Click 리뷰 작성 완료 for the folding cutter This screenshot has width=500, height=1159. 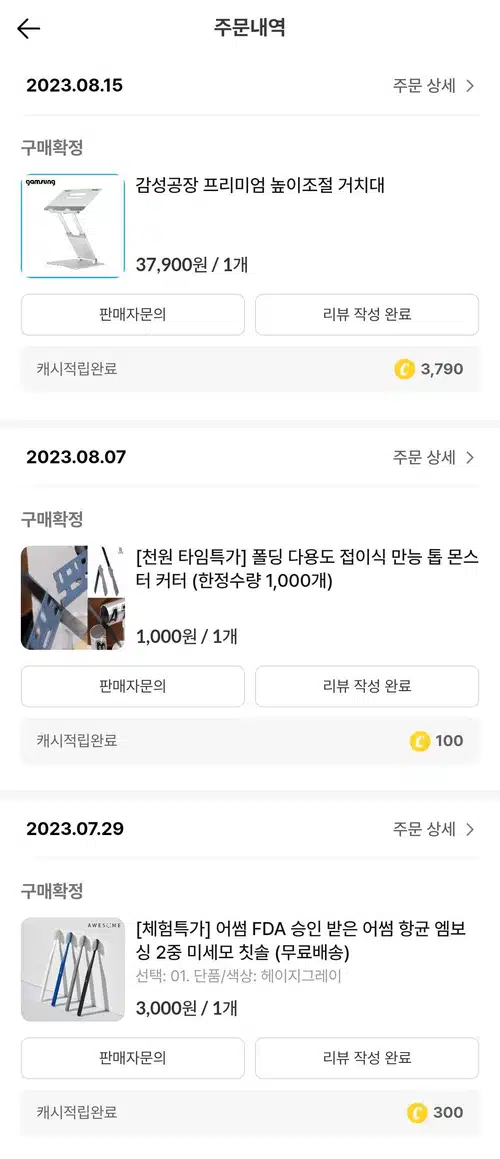pyautogui.click(x=367, y=686)
